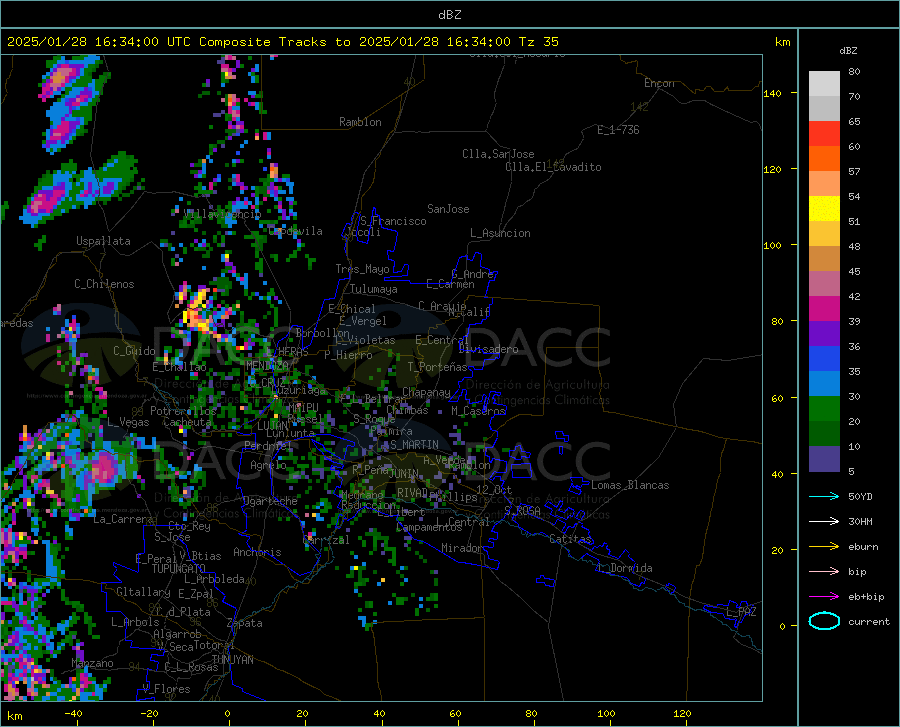Click the L_Vegas map label

(x=128, y=422)
